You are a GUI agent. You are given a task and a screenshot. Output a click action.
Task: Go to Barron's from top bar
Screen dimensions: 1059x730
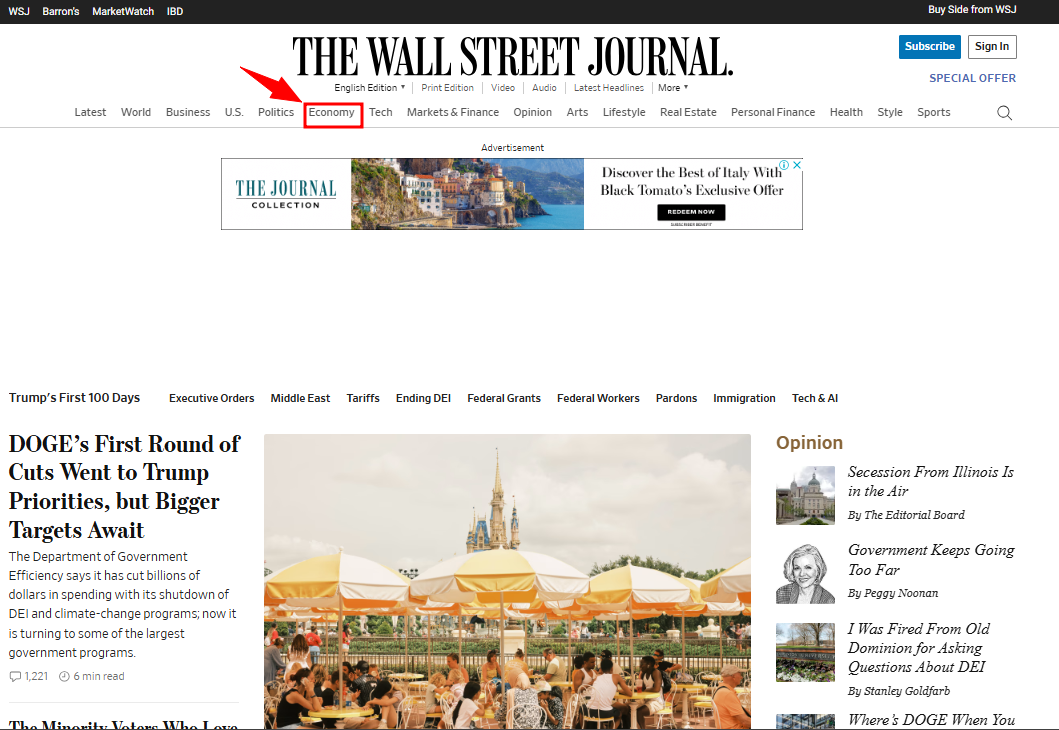tap(61, 11)
